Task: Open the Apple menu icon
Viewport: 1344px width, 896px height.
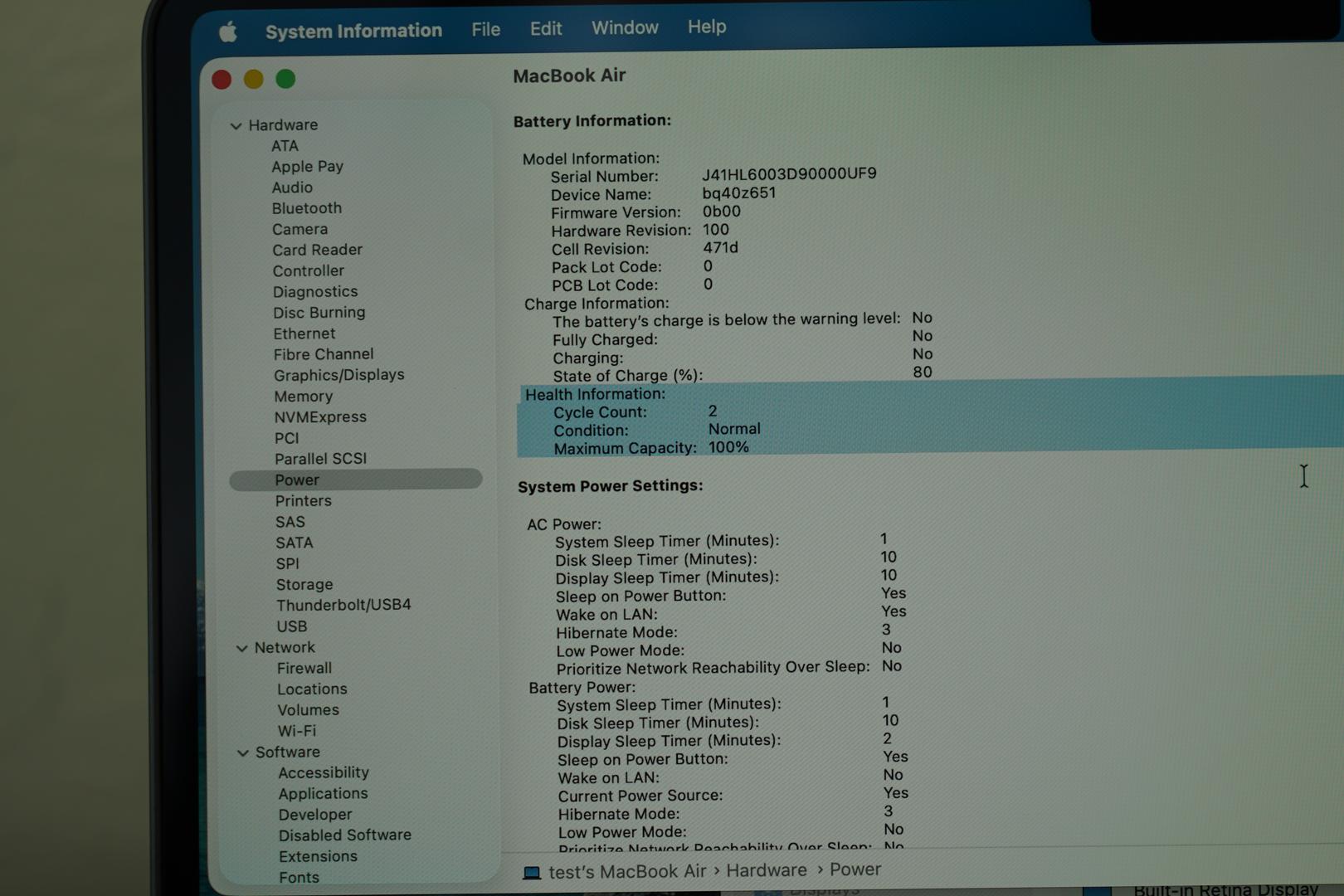Action: pyautogui.click(x=228, y=32)
